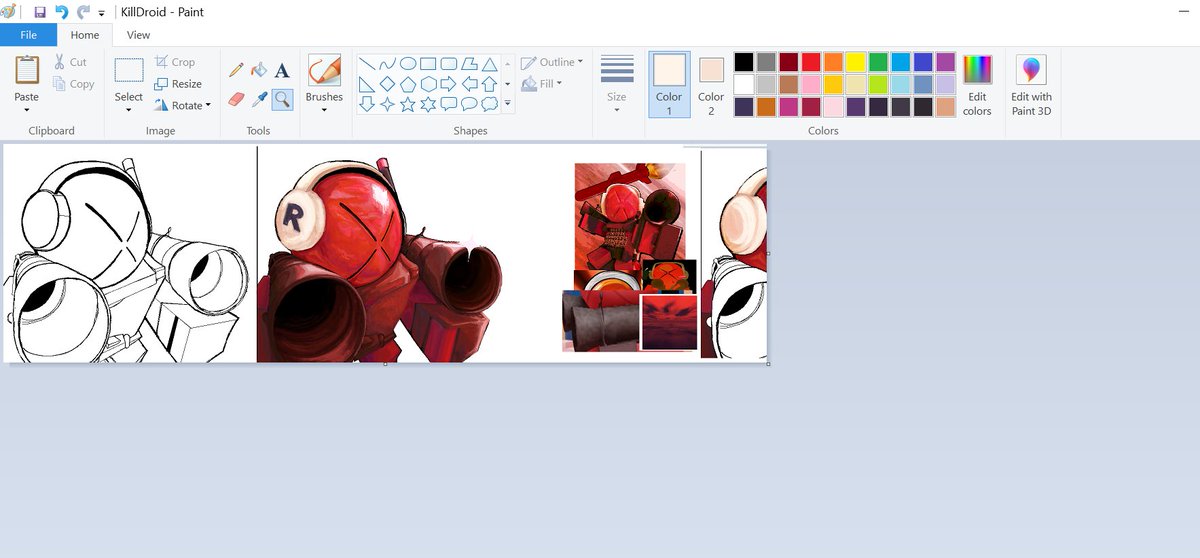1200x558 pixels.
Task: Open Paint application menu icon in title bar
Action: (x=10, y=12)
